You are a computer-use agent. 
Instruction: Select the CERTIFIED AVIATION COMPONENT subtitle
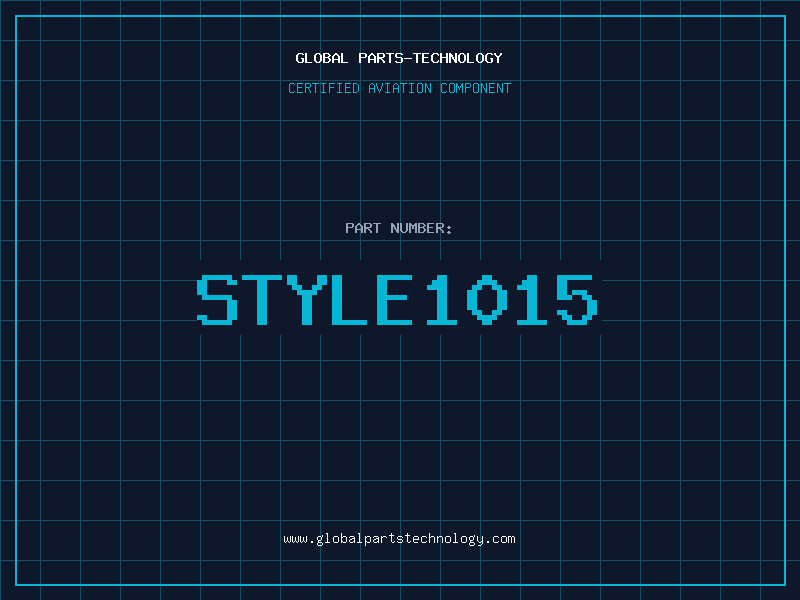pyautogui.click(x=399, y=88)
